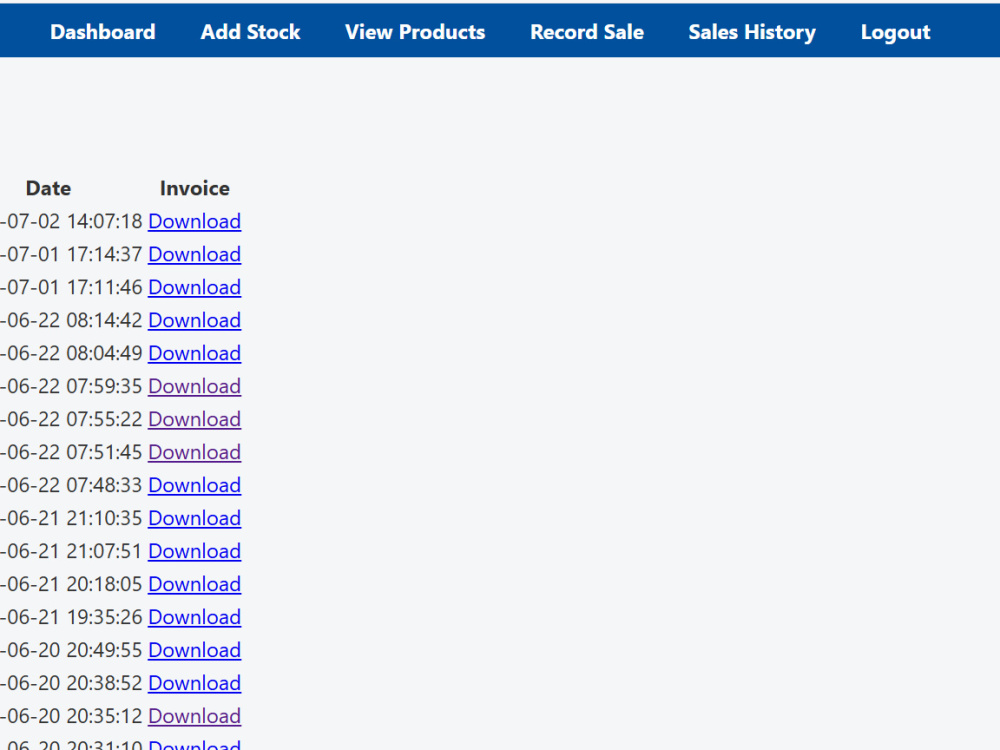This screenshot has width=1000, height=750.
Task: Select Record Sale menu item
Action: (587, 32)
